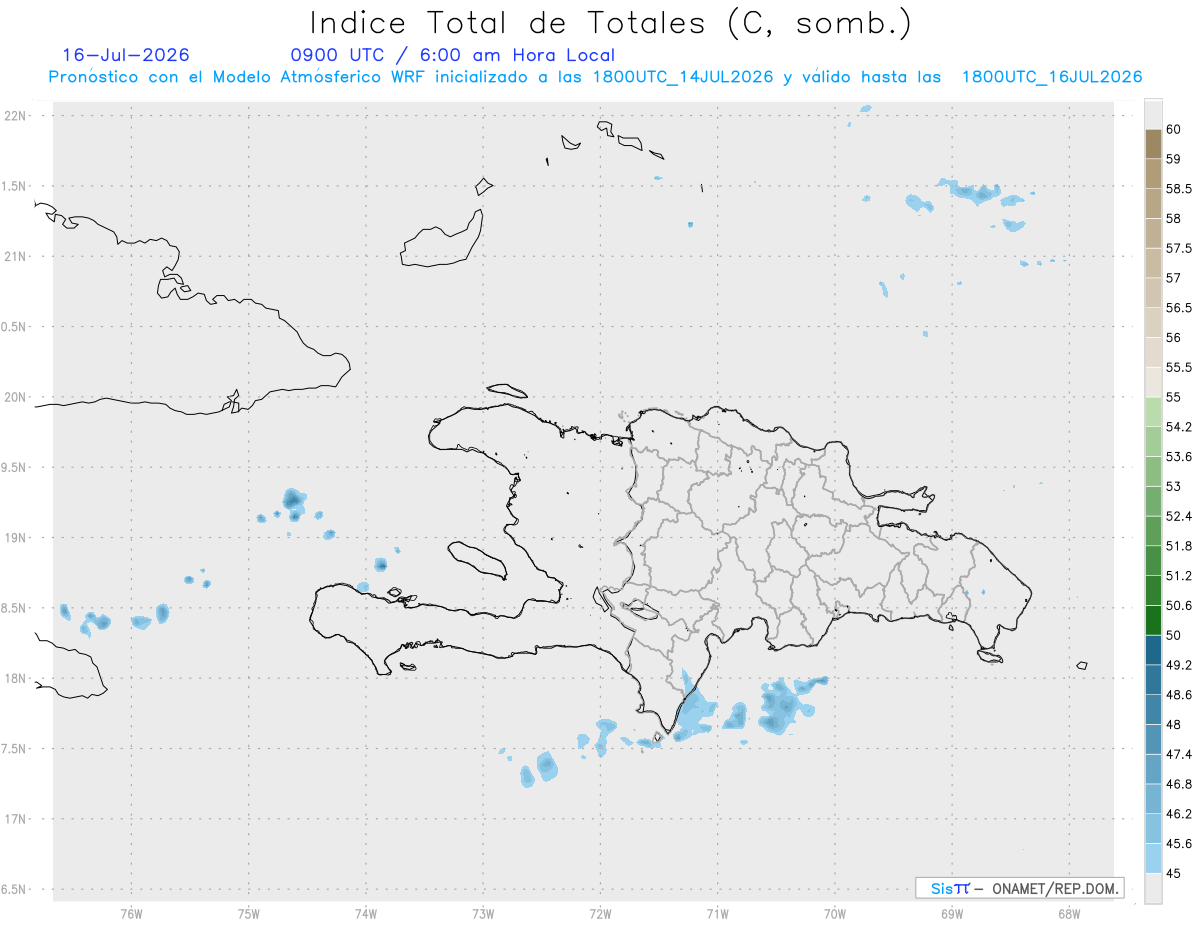Image resolution: width=1200 pixels, height=927 pixels.
Task: Click the longitude axis label "70W"
Action: pyautogui.click(x=834, y=914)
